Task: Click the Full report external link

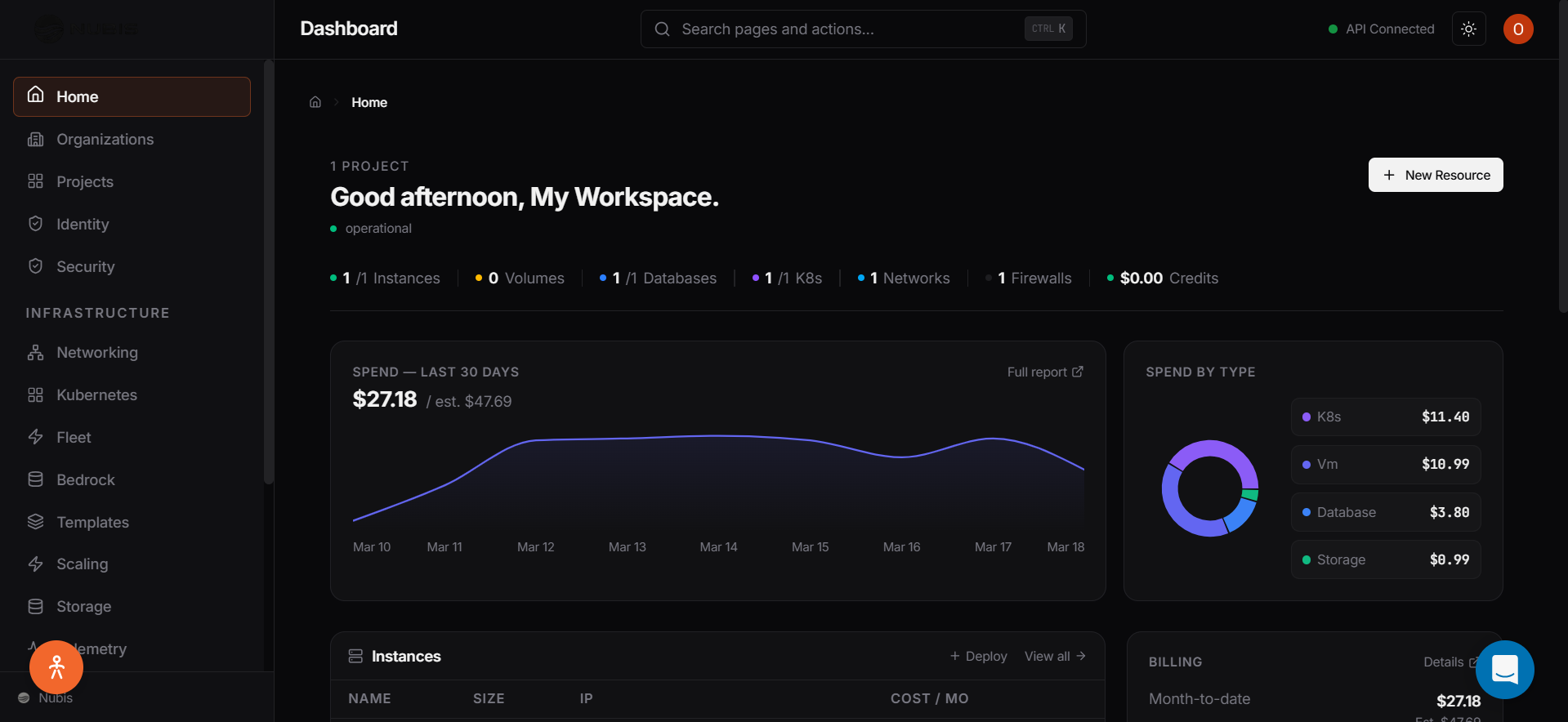Action: tap(1045, 372)
